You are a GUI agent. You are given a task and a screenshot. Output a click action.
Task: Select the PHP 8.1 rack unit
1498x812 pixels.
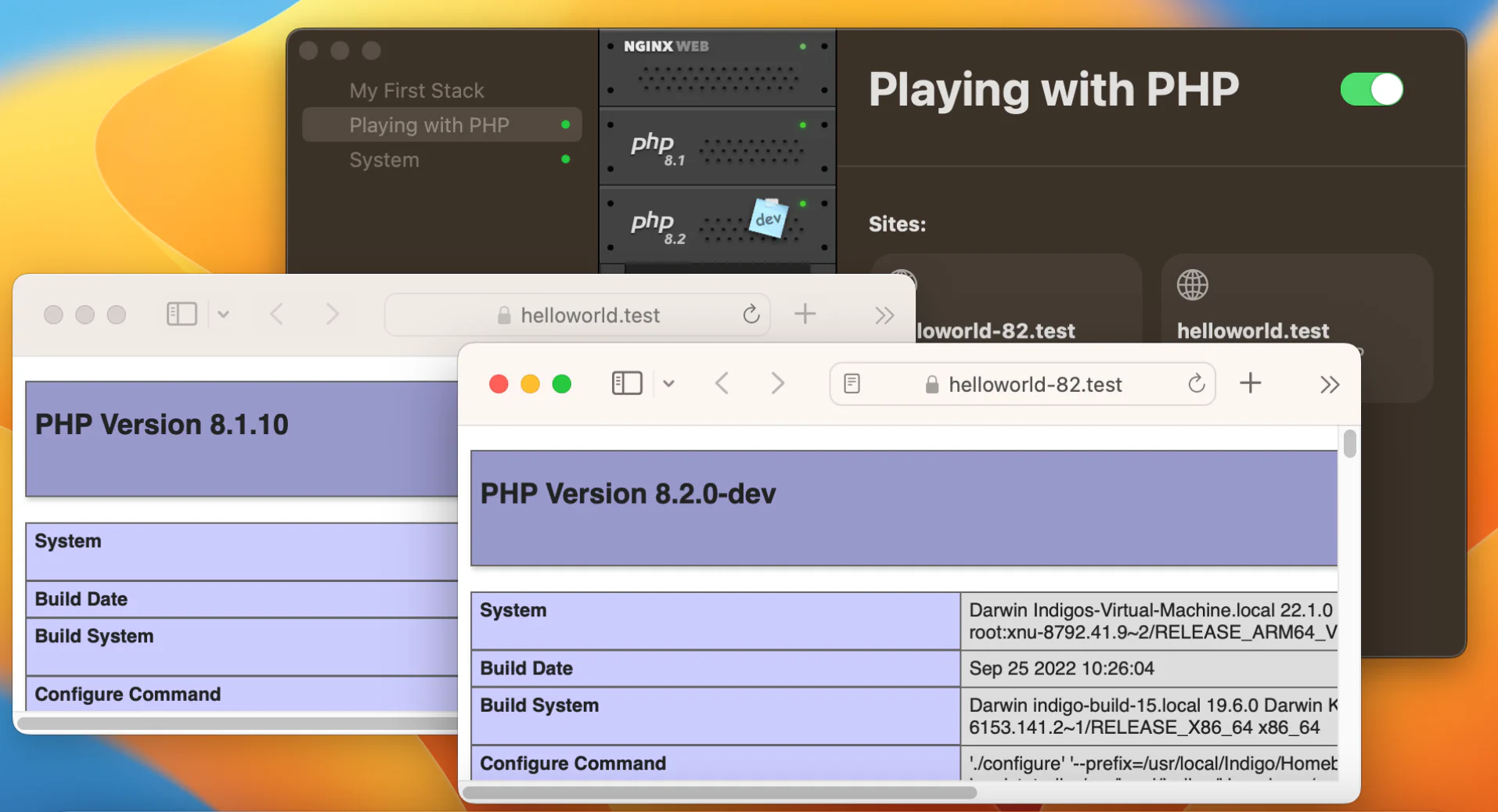pos(717,147)
